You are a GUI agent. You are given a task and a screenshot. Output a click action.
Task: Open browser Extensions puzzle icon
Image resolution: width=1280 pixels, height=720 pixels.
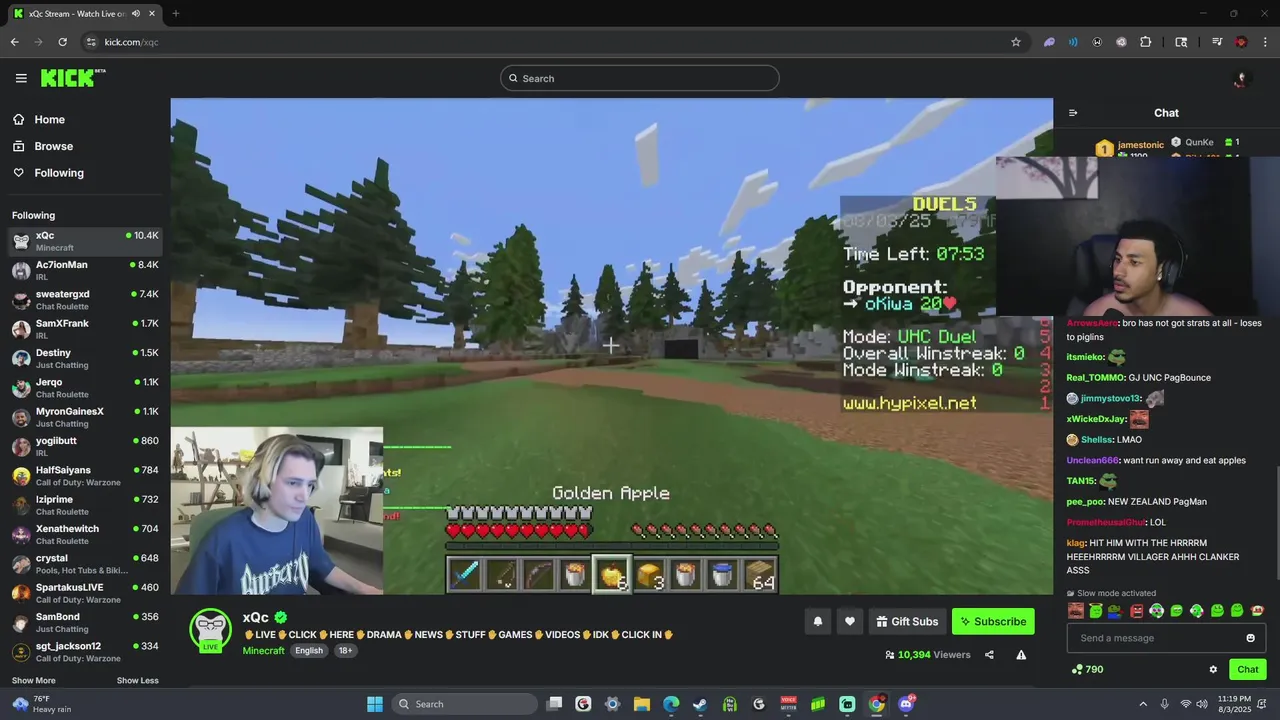coord(1146,42)
